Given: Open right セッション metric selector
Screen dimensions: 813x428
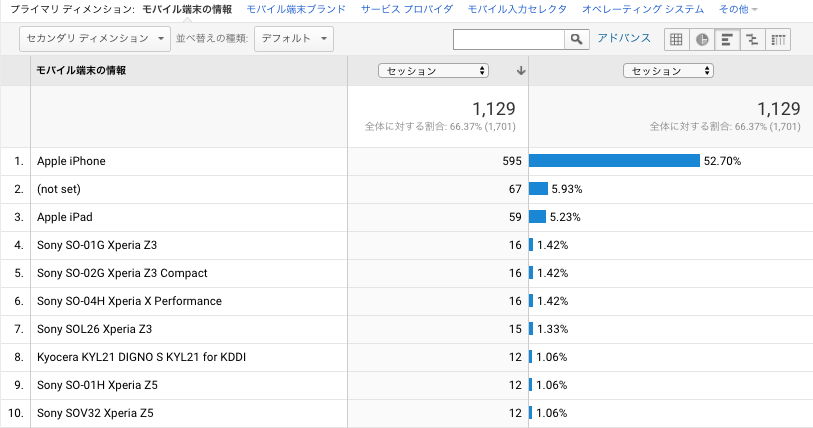Looking at the screenshot, I should tap(668, 71).
